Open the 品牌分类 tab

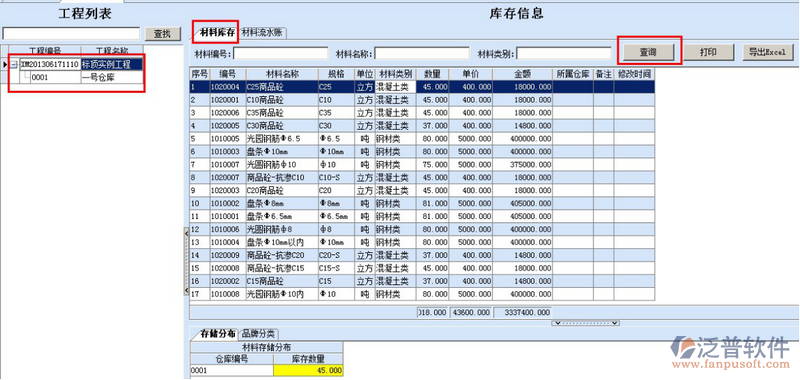coord(258,334)
